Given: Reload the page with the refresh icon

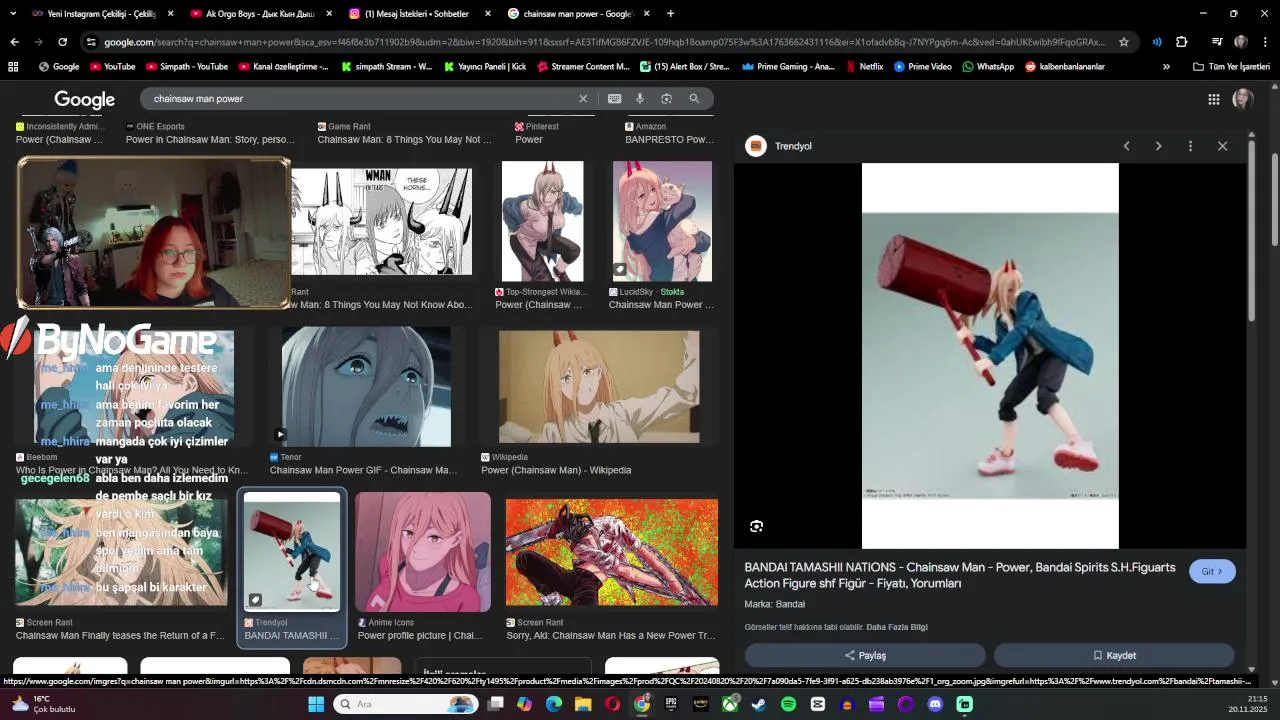Looking at the screenshot, I should [x=62, y=42].
